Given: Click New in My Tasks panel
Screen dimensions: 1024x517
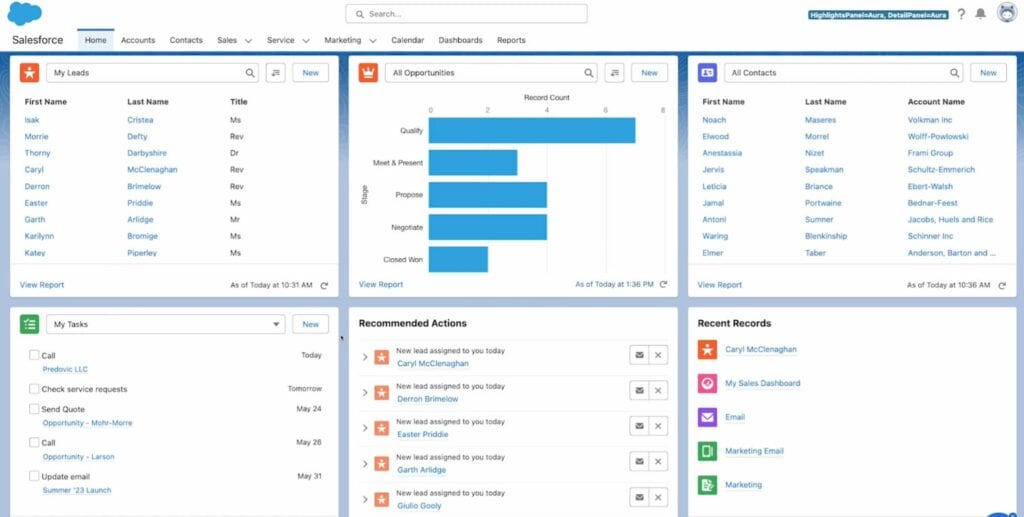Looking at the screenshot, I should point(311,324).
